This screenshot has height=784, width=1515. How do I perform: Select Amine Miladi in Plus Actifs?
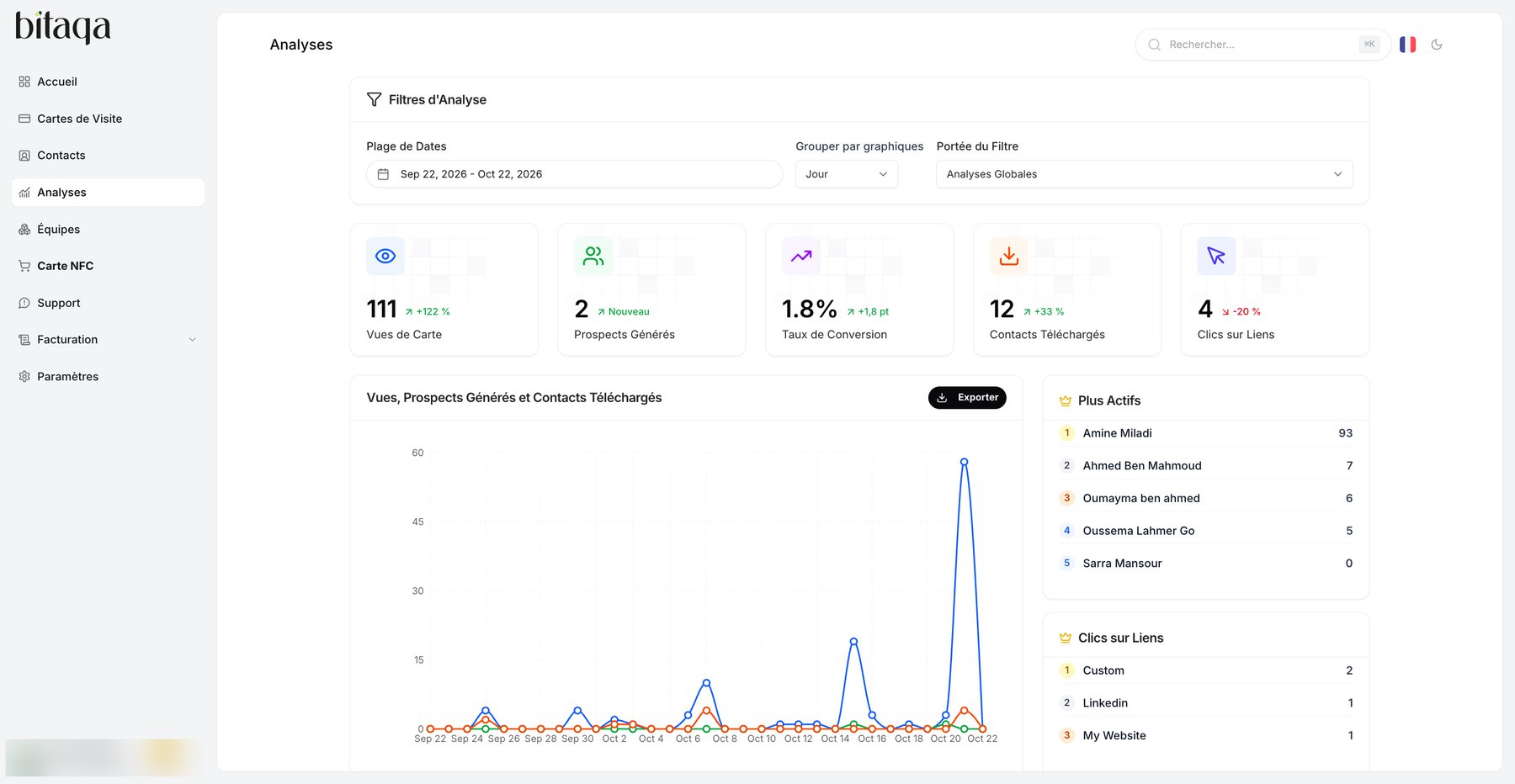[1205, 433]
